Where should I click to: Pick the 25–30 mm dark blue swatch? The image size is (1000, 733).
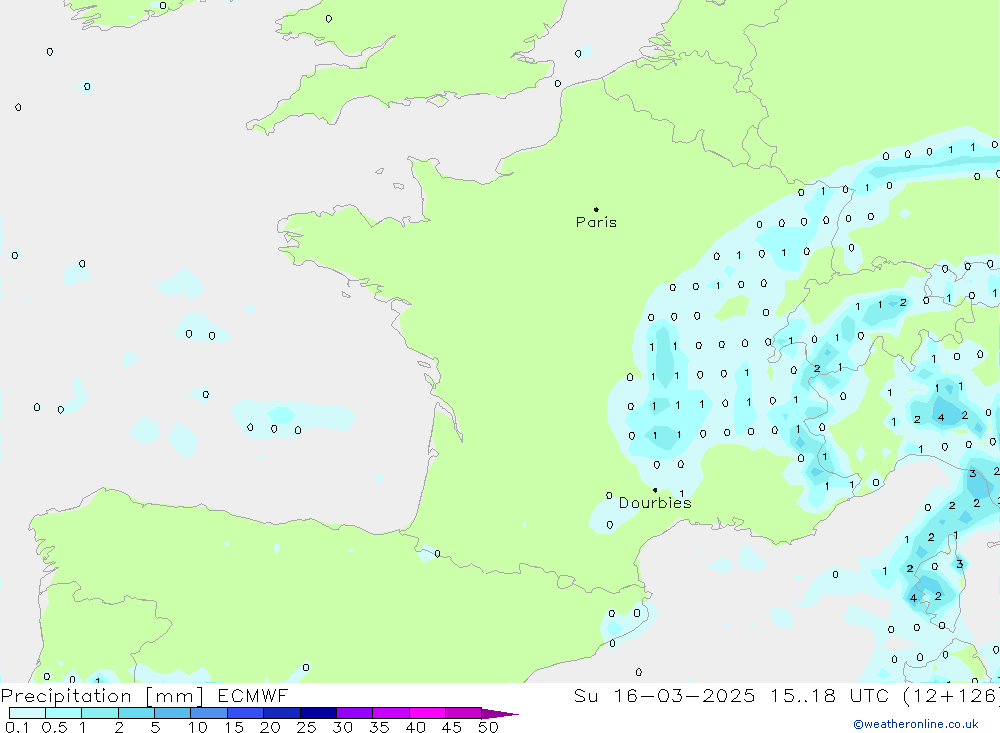(x=318, y=713)
